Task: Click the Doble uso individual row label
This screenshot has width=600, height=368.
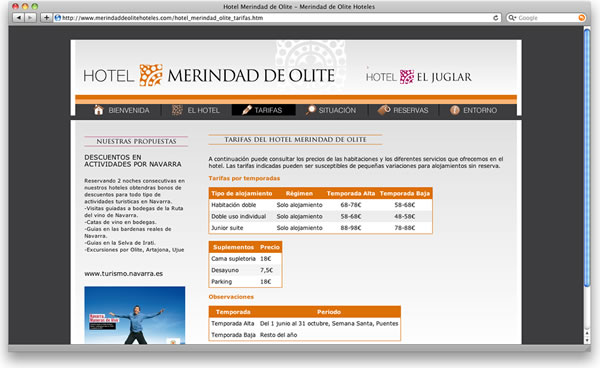Action: (238, 217)
